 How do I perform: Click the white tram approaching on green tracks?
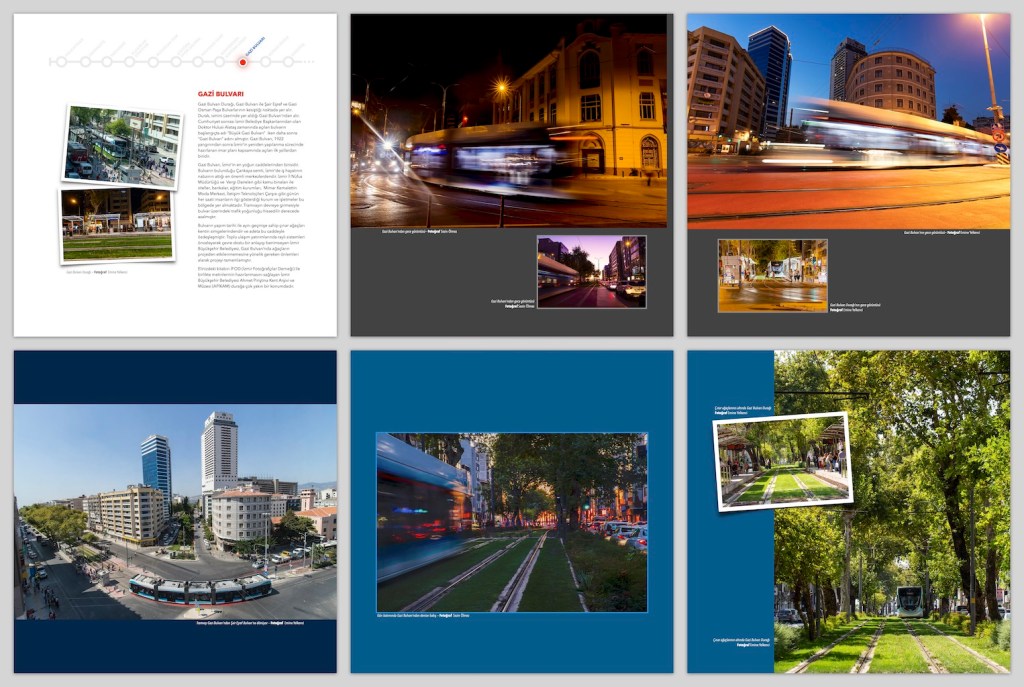tap(909, 602)
